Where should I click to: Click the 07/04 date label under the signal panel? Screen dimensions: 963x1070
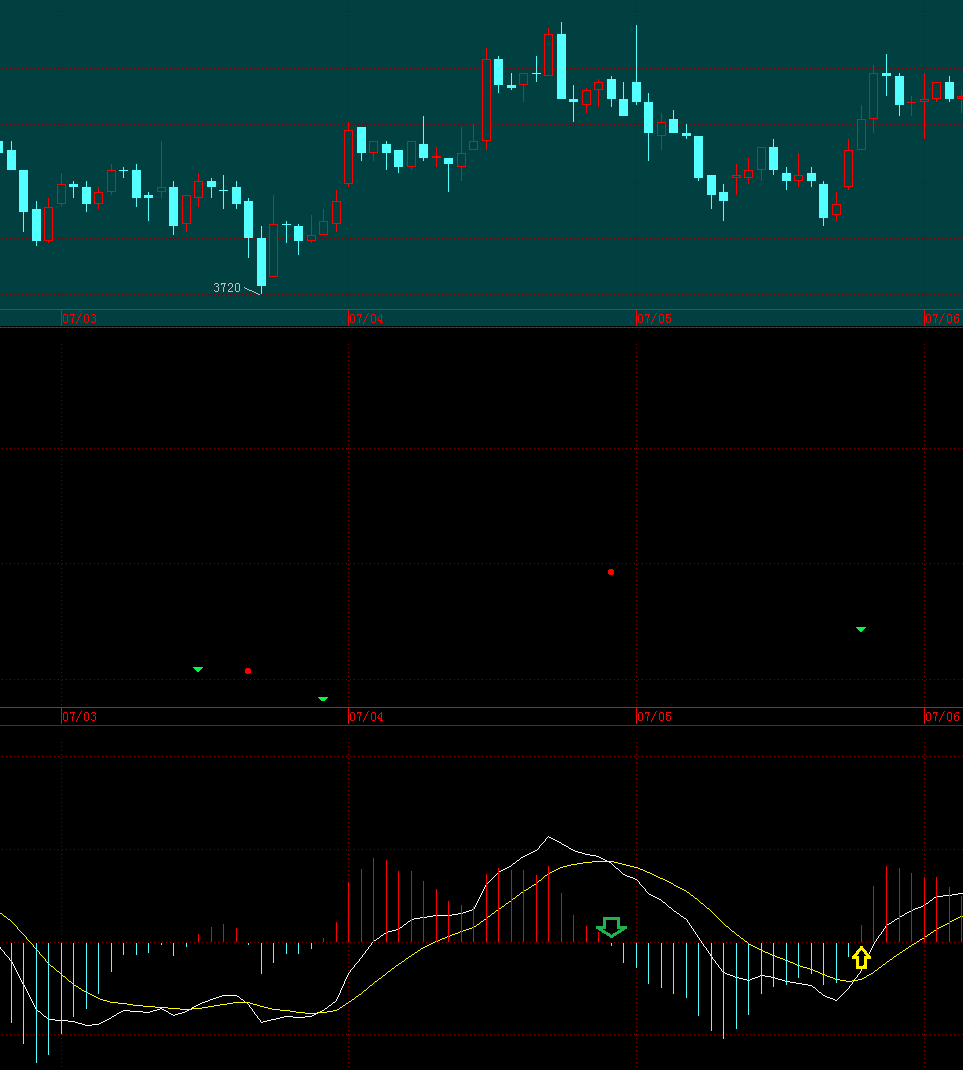366,717
